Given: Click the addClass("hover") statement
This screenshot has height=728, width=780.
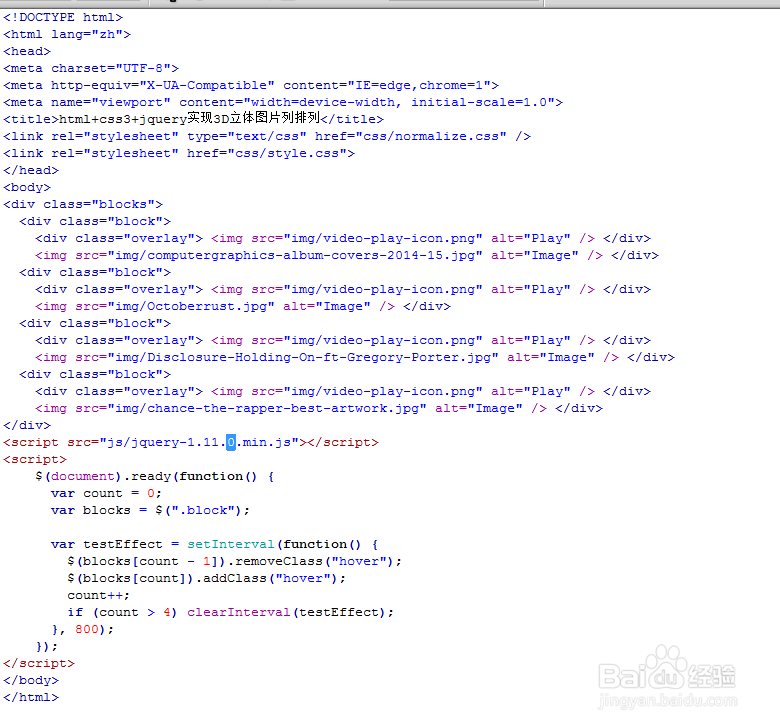Looking at the screenshot, I should tap(206, 578).
